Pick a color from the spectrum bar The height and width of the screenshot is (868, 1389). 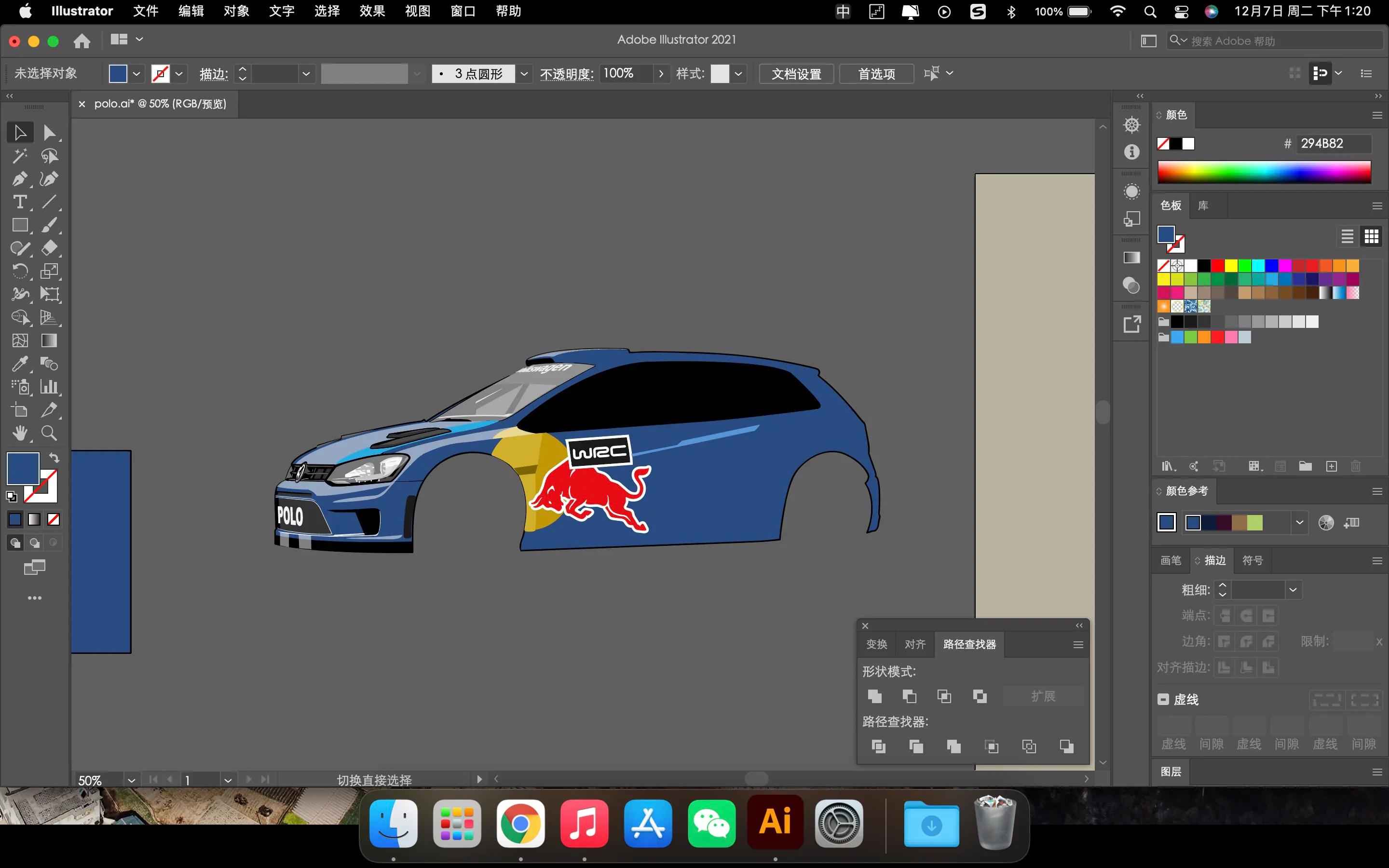point(1264,172)
